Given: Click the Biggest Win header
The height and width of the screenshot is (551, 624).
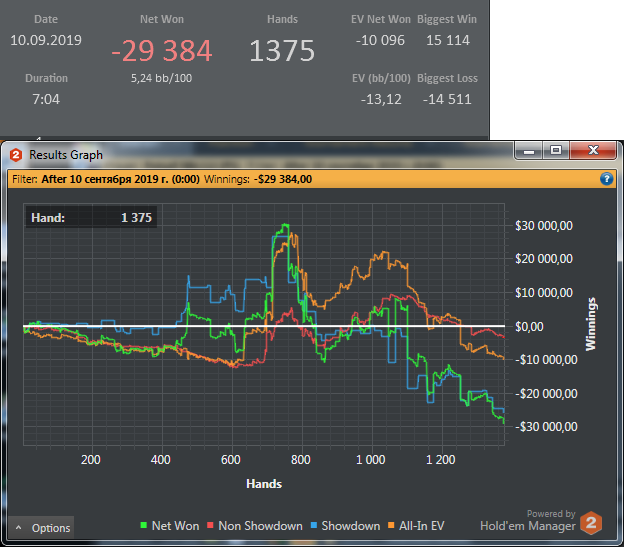Looking at the screenshot, I should pos(447,19).
